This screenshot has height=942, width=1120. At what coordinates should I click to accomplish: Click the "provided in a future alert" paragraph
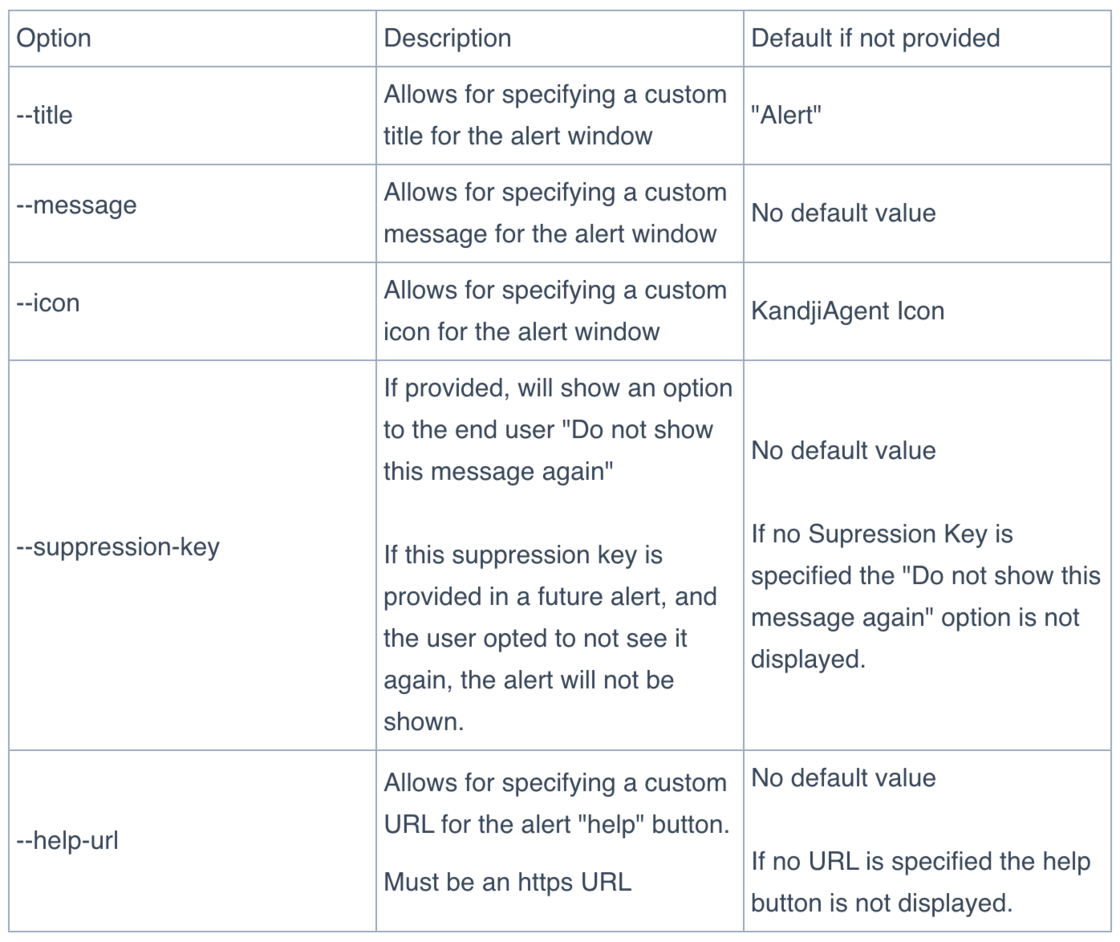[x=550, y=638]
